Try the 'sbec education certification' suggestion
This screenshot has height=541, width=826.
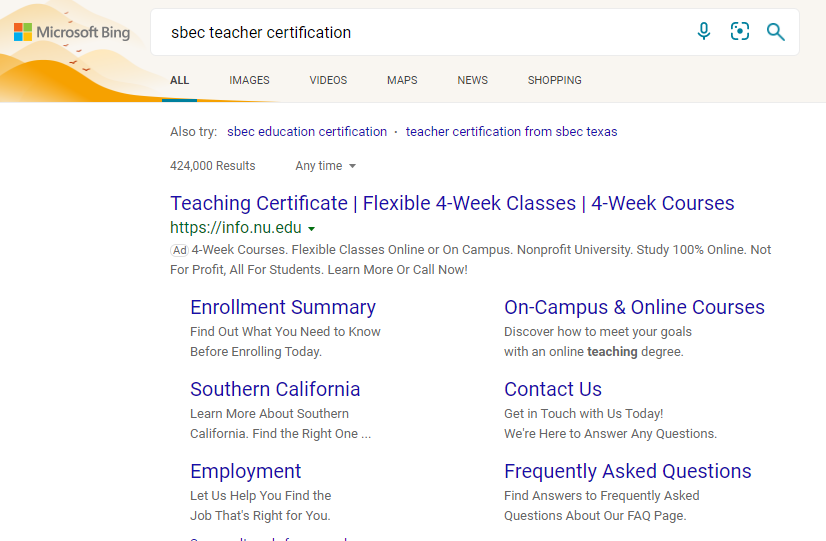[307, 132]
